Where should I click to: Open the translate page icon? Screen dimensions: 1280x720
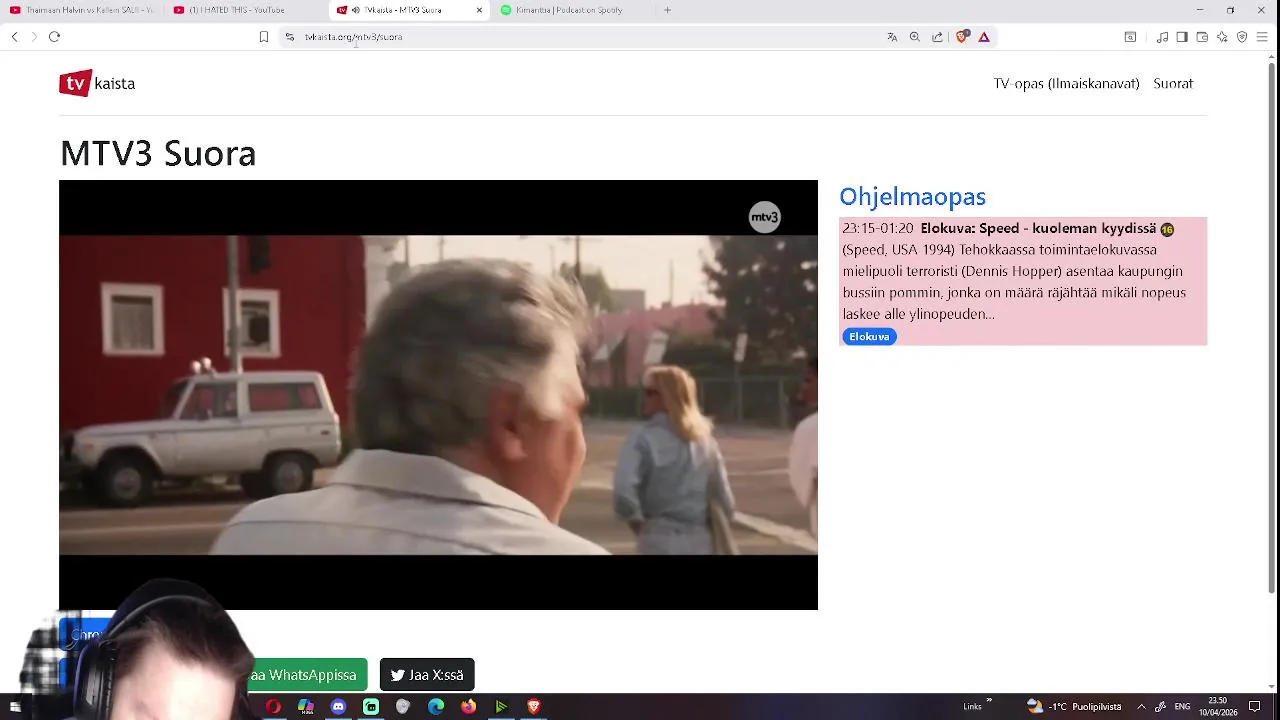(892, 37)
